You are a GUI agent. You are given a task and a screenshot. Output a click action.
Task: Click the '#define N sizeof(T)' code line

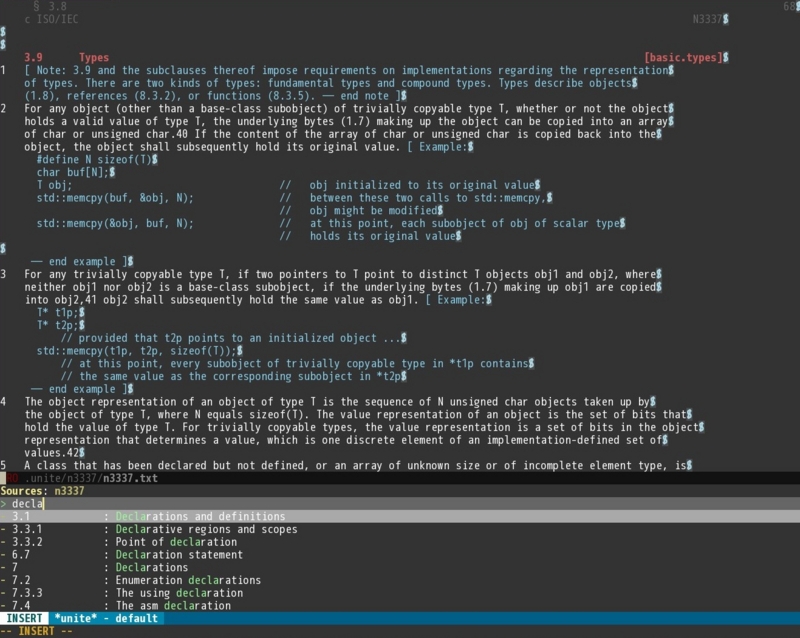[94, 159]
